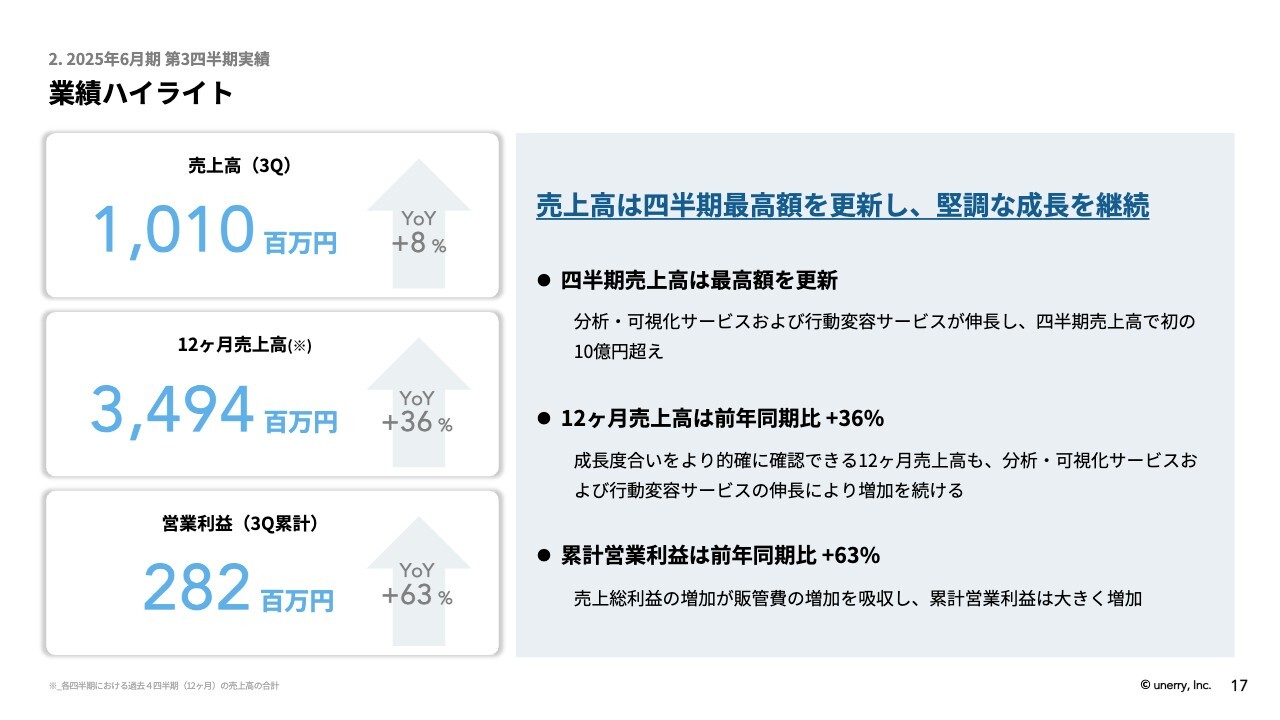1280x720 pixels.
Task: Click the slide title 業績ハイライト
Action: tap(141, 93)
